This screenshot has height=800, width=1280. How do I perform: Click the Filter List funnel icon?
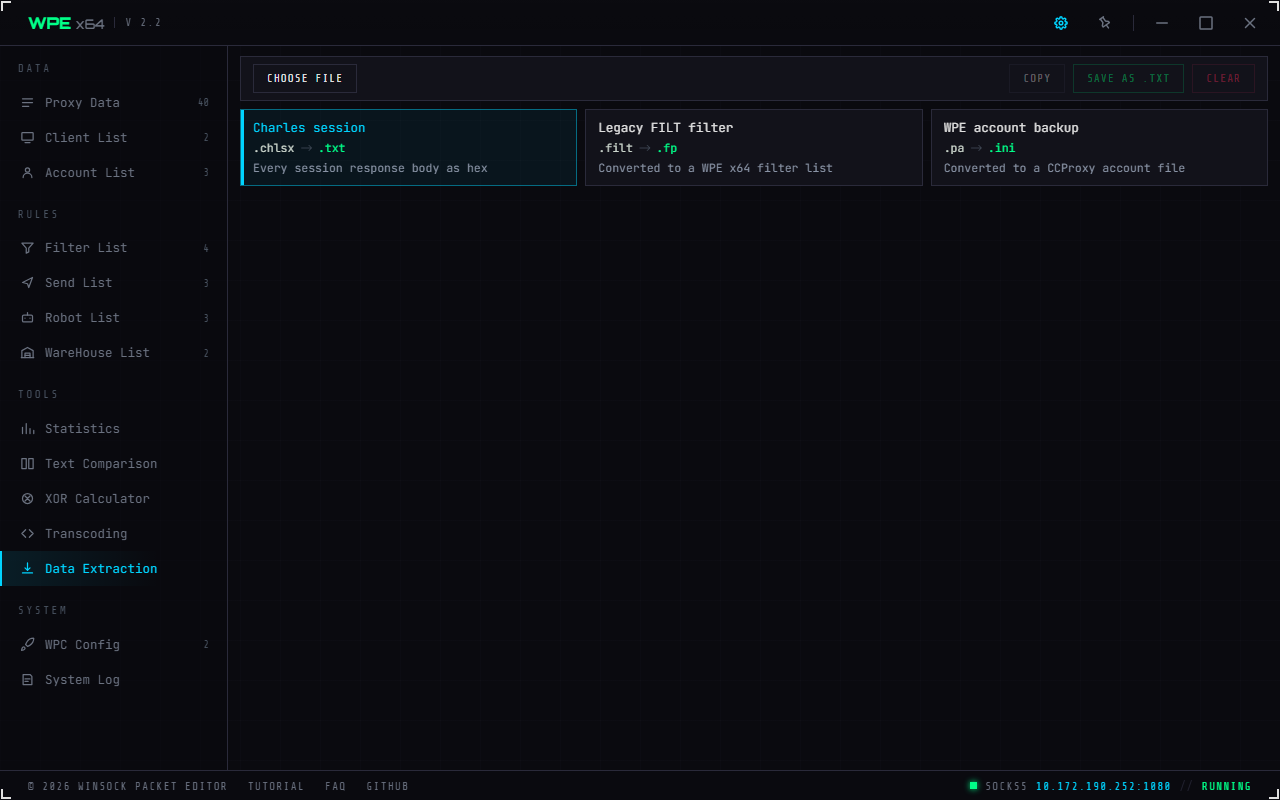pos(27,248)
